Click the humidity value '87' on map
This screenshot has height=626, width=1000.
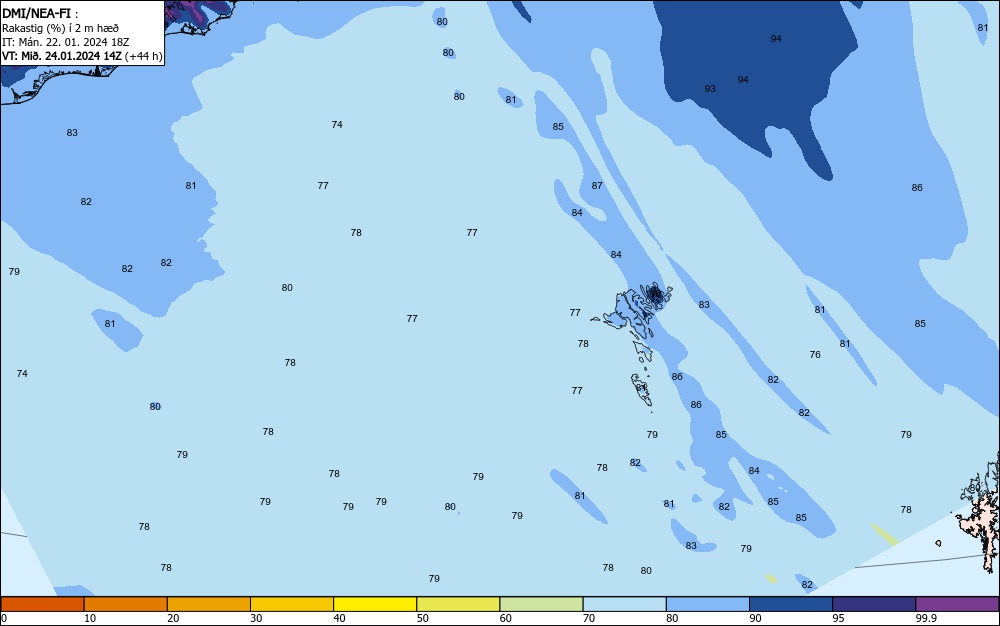(597, 186)
